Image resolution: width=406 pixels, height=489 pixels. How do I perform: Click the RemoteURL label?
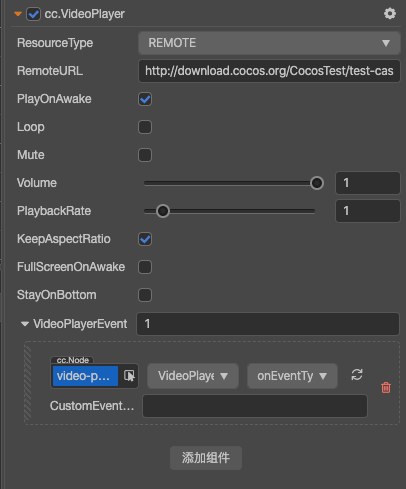coord(50,71)
